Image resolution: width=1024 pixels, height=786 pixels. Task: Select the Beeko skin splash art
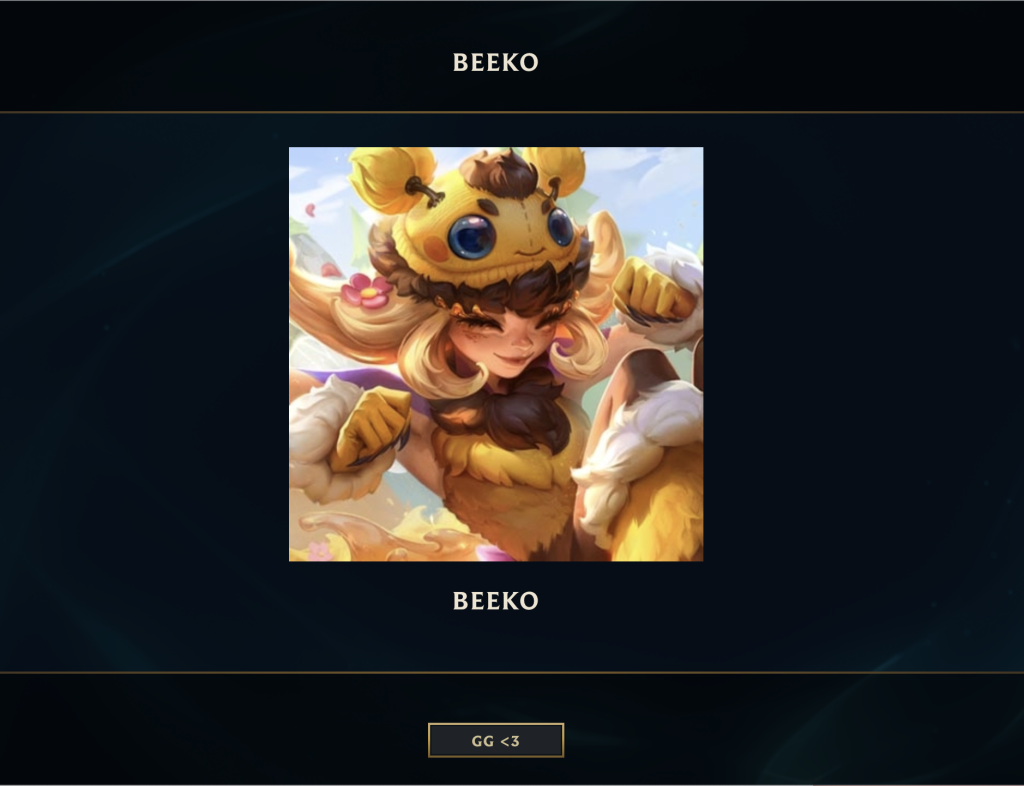pos(496,354)
